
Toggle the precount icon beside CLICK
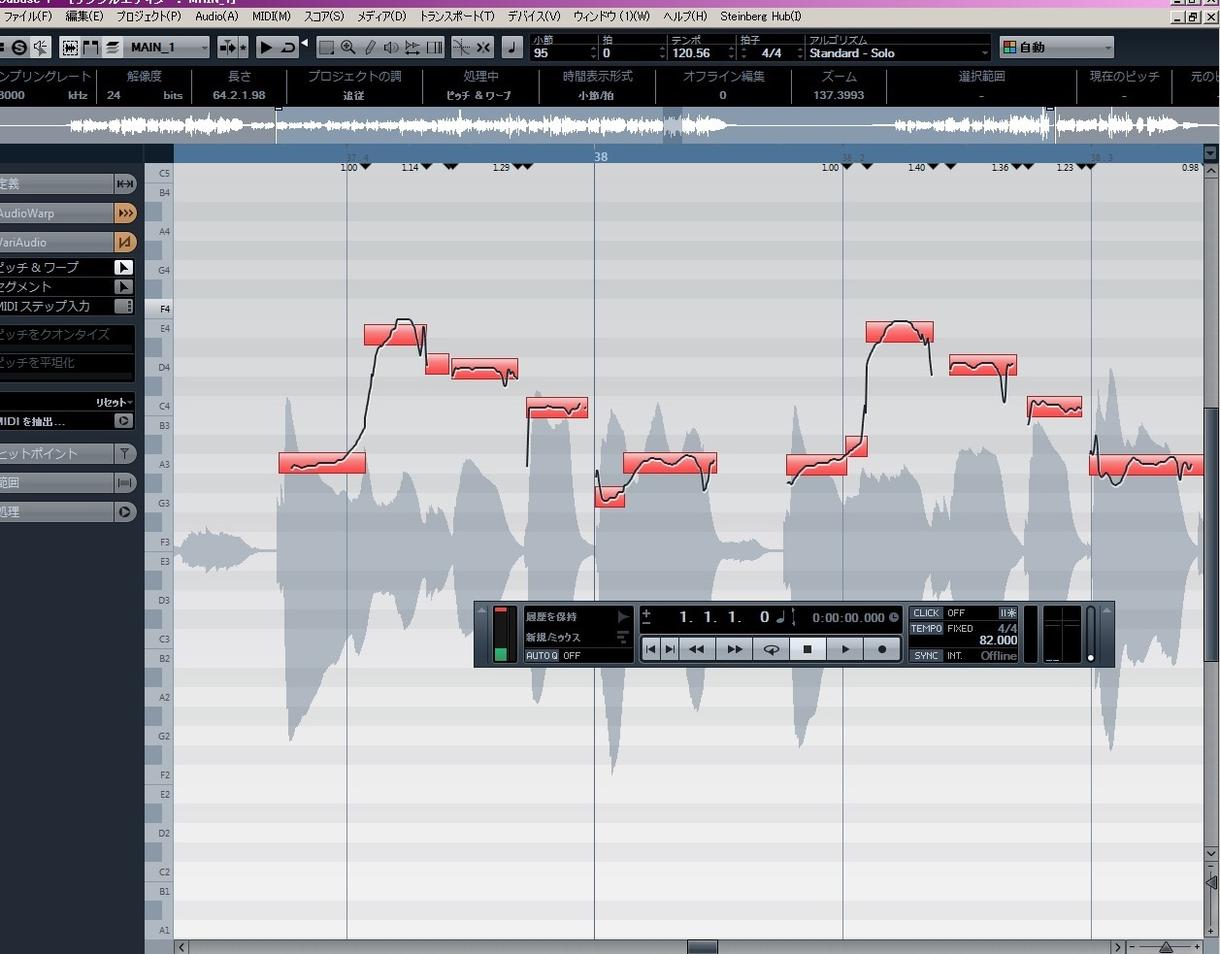pos(1008,613)
